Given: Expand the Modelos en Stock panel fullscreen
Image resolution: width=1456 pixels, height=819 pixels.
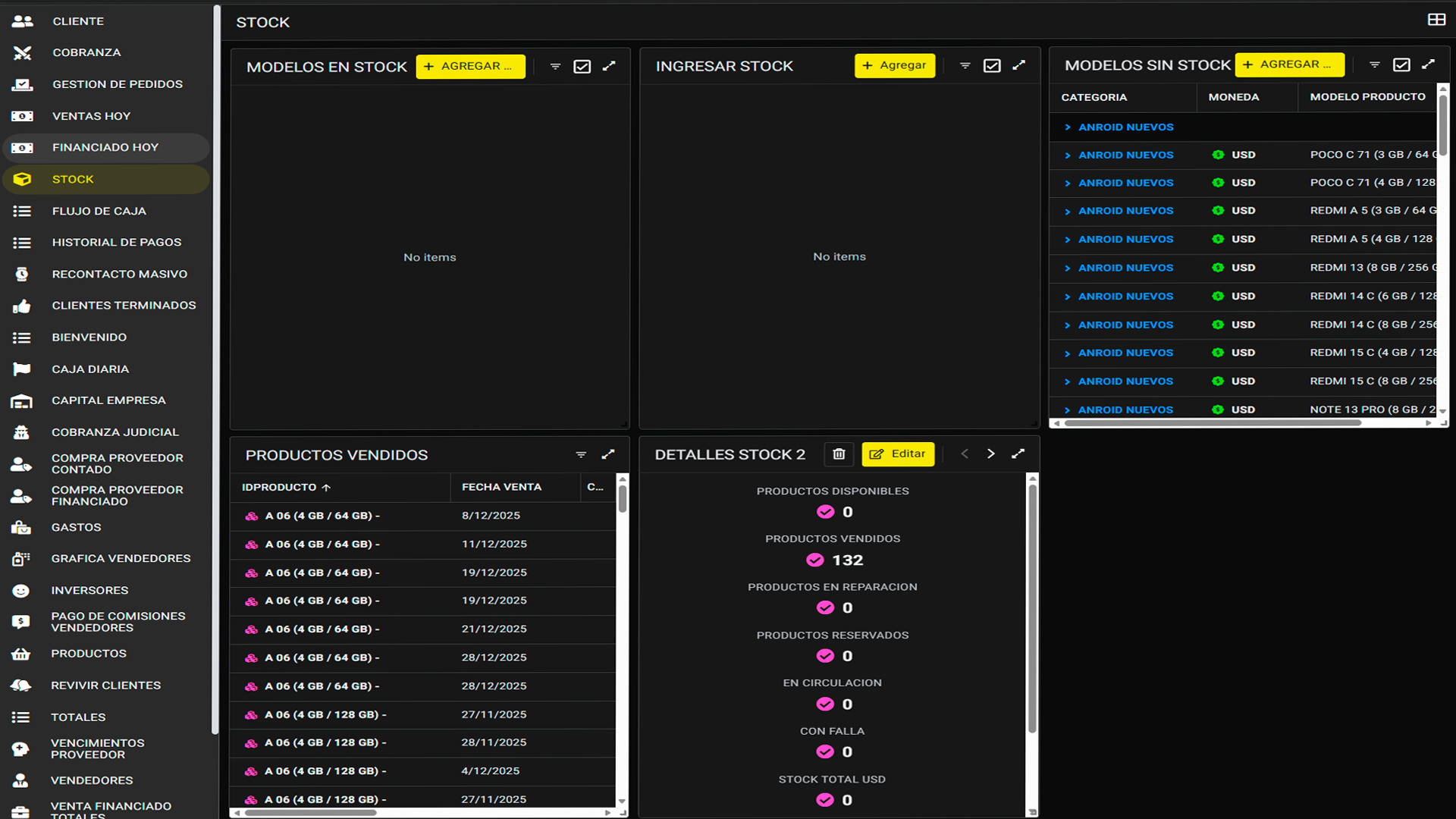Looking at the screenshot, I should point(609,67).
